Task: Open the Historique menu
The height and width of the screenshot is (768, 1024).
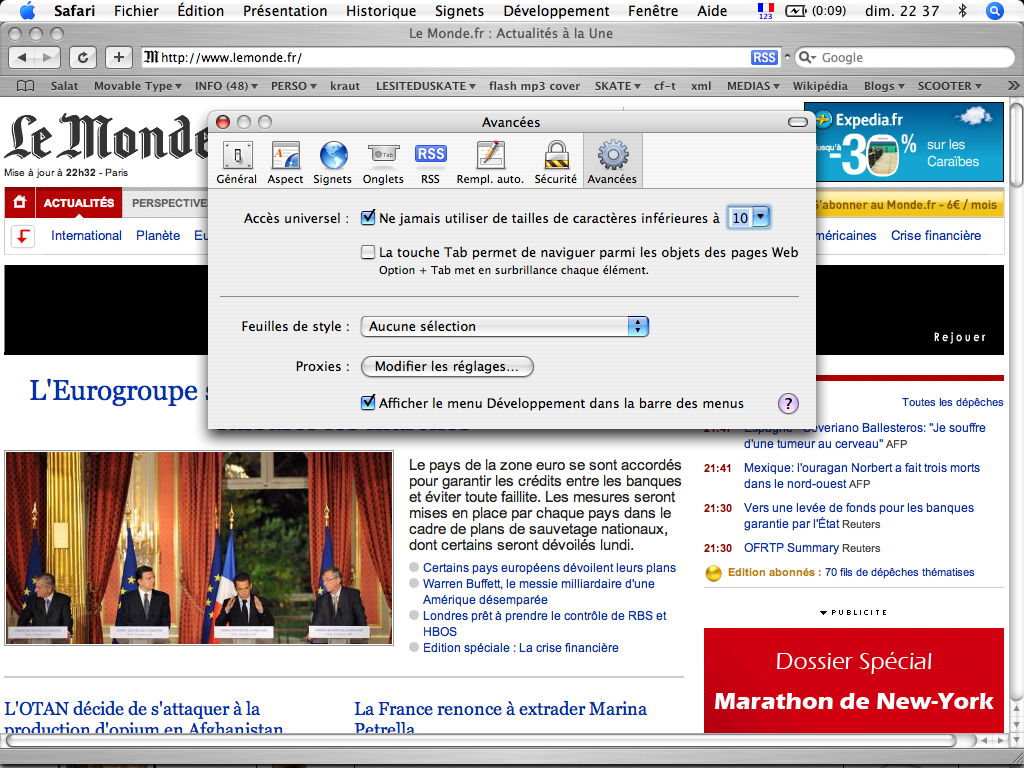Action: click(x=381, y=10)
